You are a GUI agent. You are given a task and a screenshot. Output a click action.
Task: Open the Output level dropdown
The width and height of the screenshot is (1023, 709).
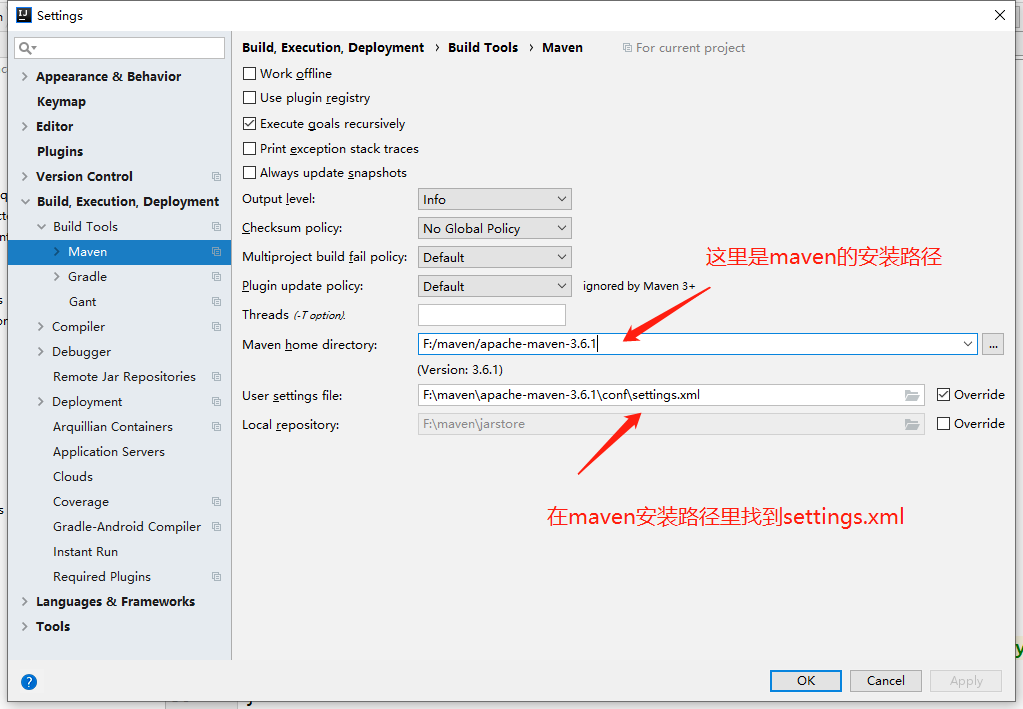tap(495, 199)
